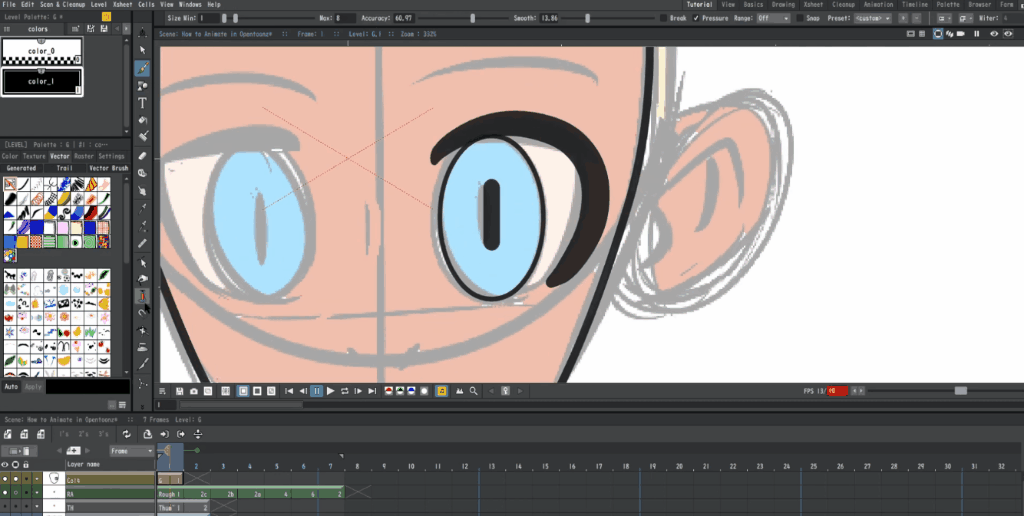
Task: Toggle the green channel view
Action: pos(400,391)
